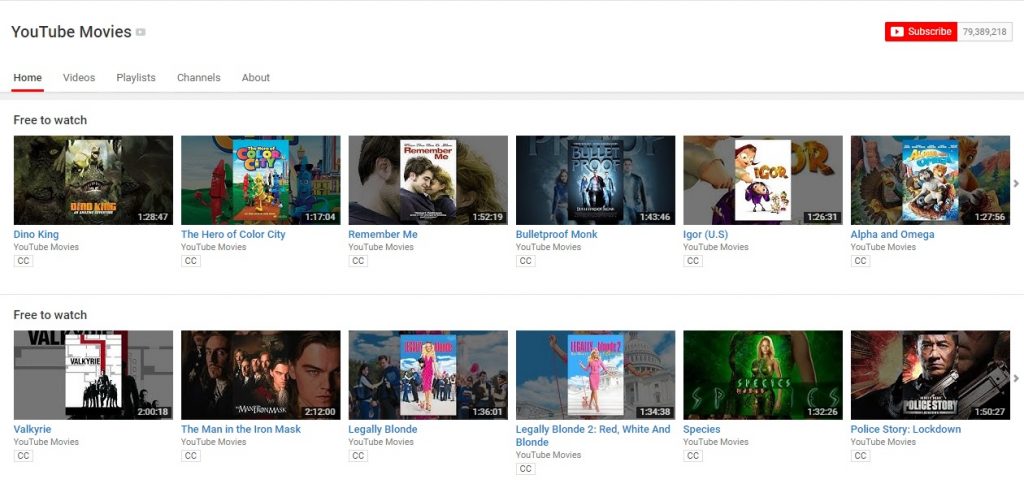
Task: Click the CC badge under Species
Action: (692, 456)
